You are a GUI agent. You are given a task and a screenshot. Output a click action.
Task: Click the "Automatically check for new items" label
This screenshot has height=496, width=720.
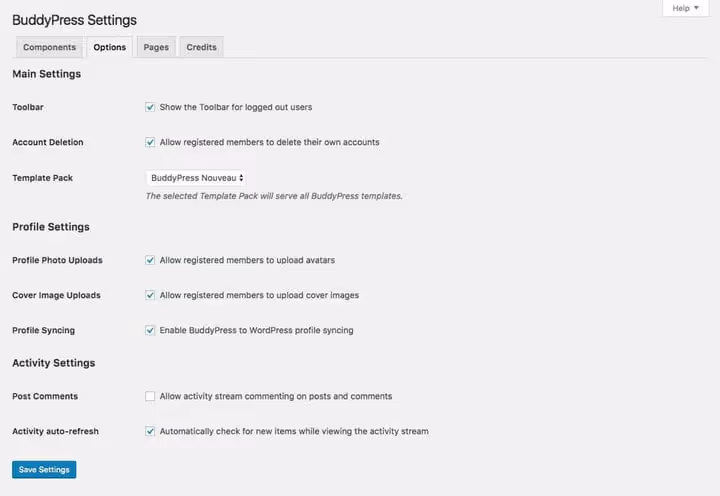pyautogui.click(x=294, y=431)
